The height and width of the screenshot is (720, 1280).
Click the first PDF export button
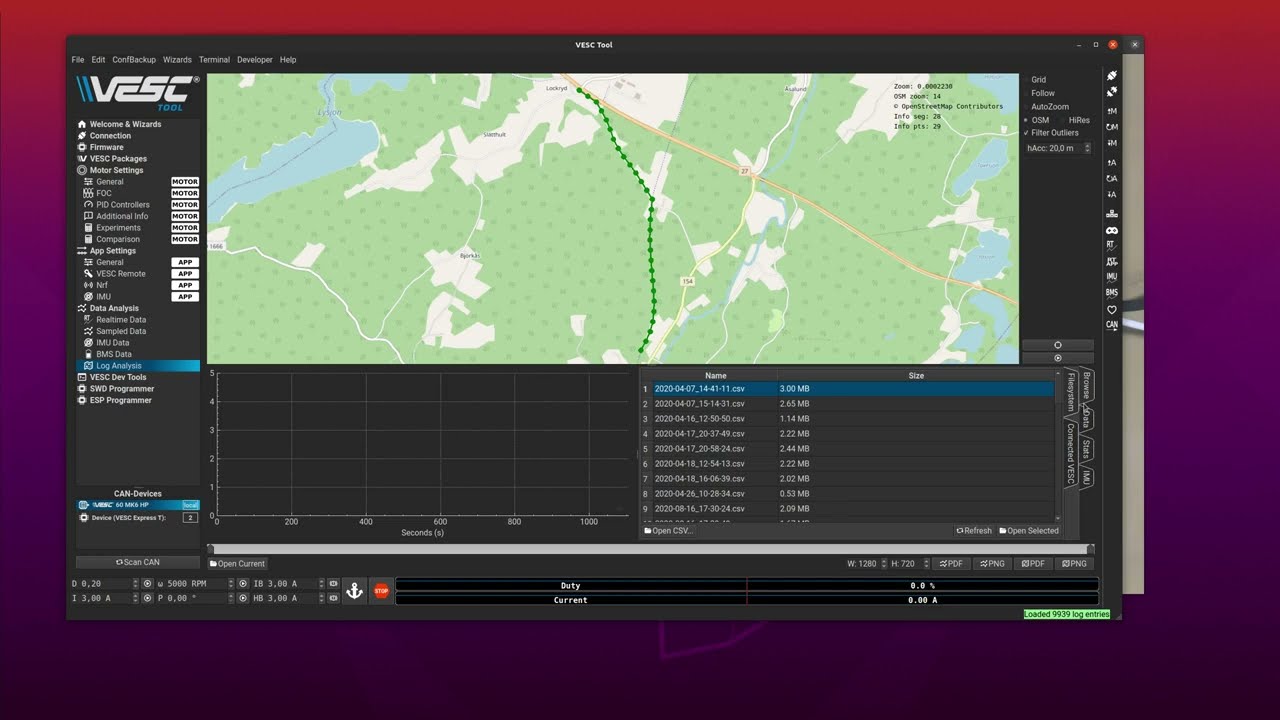coord(952,564)
